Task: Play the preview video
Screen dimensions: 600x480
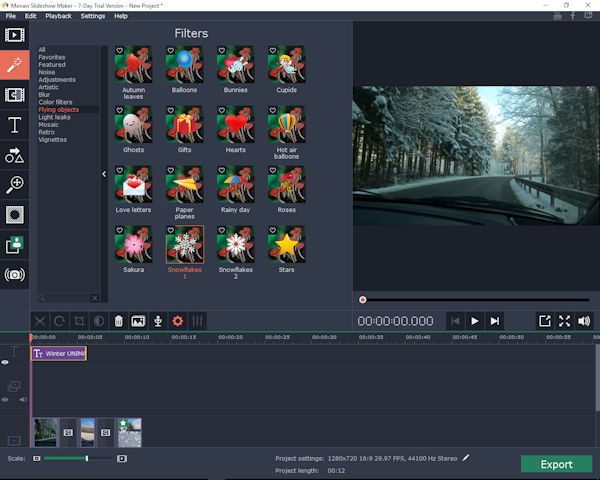Action: point(474,321)
